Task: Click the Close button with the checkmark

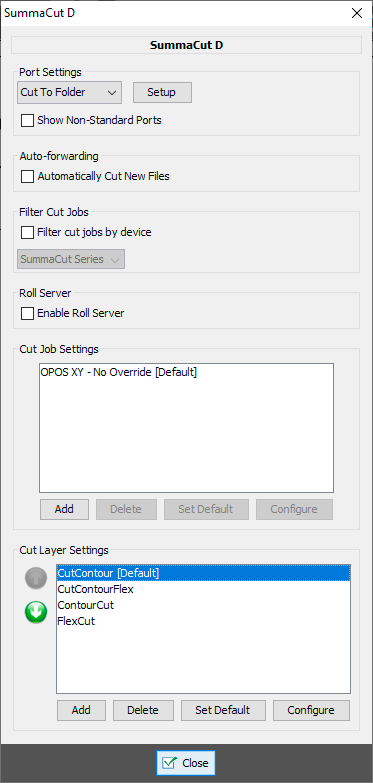Action: pyautogui.click(x=186, y=763)
